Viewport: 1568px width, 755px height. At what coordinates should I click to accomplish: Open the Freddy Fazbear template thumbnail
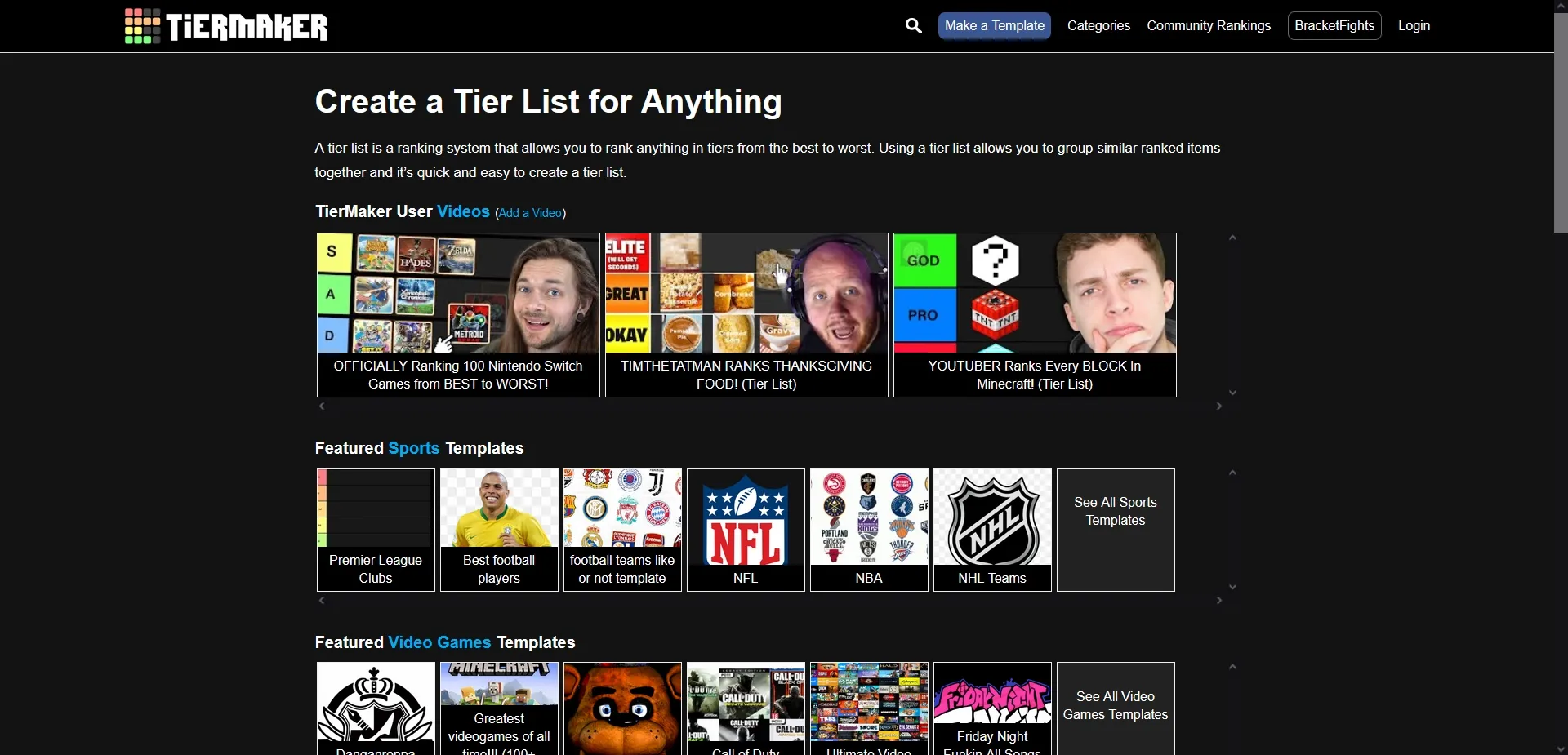click(622, 708)
